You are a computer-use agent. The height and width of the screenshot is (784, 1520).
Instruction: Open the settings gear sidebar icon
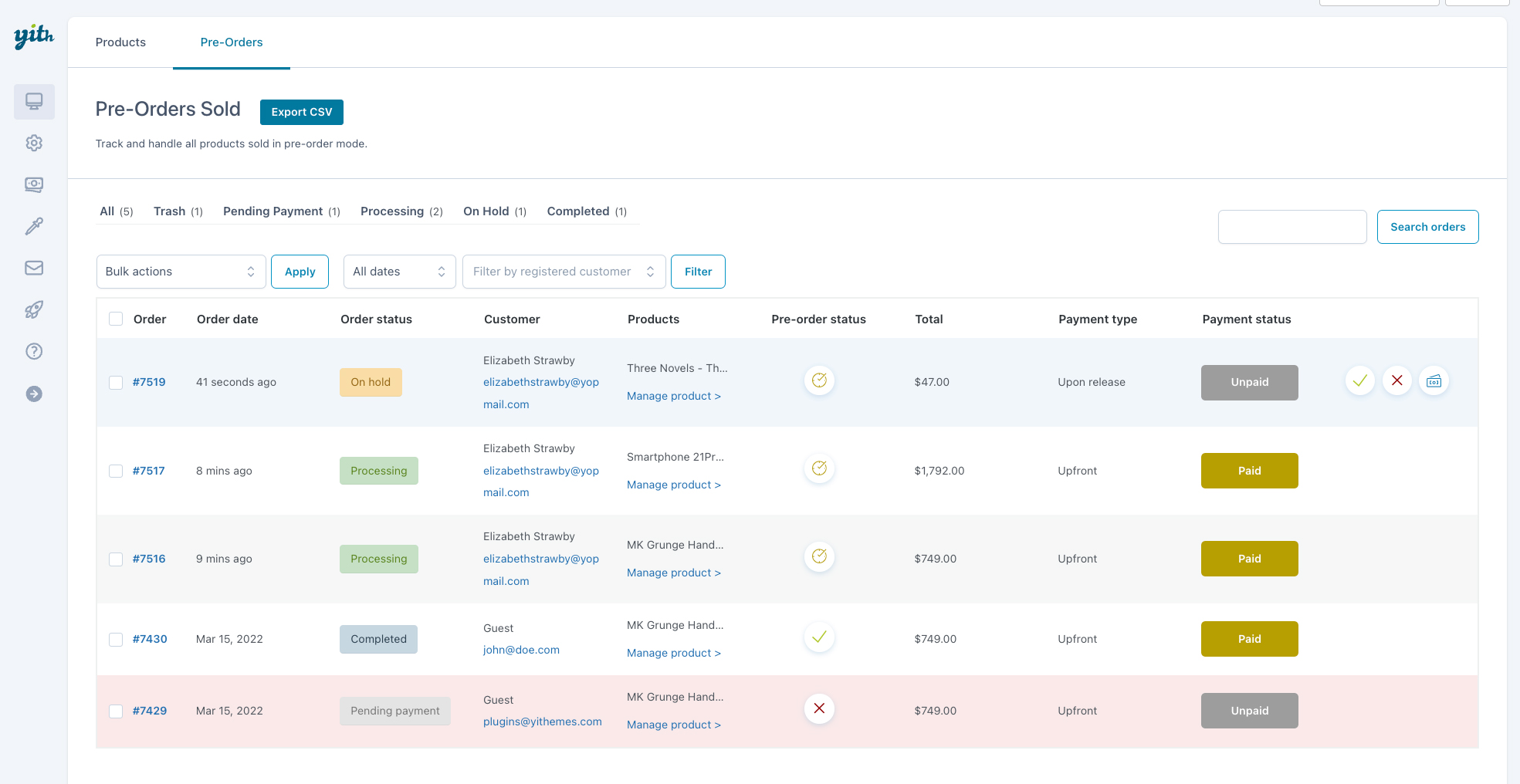pos(34,144)
